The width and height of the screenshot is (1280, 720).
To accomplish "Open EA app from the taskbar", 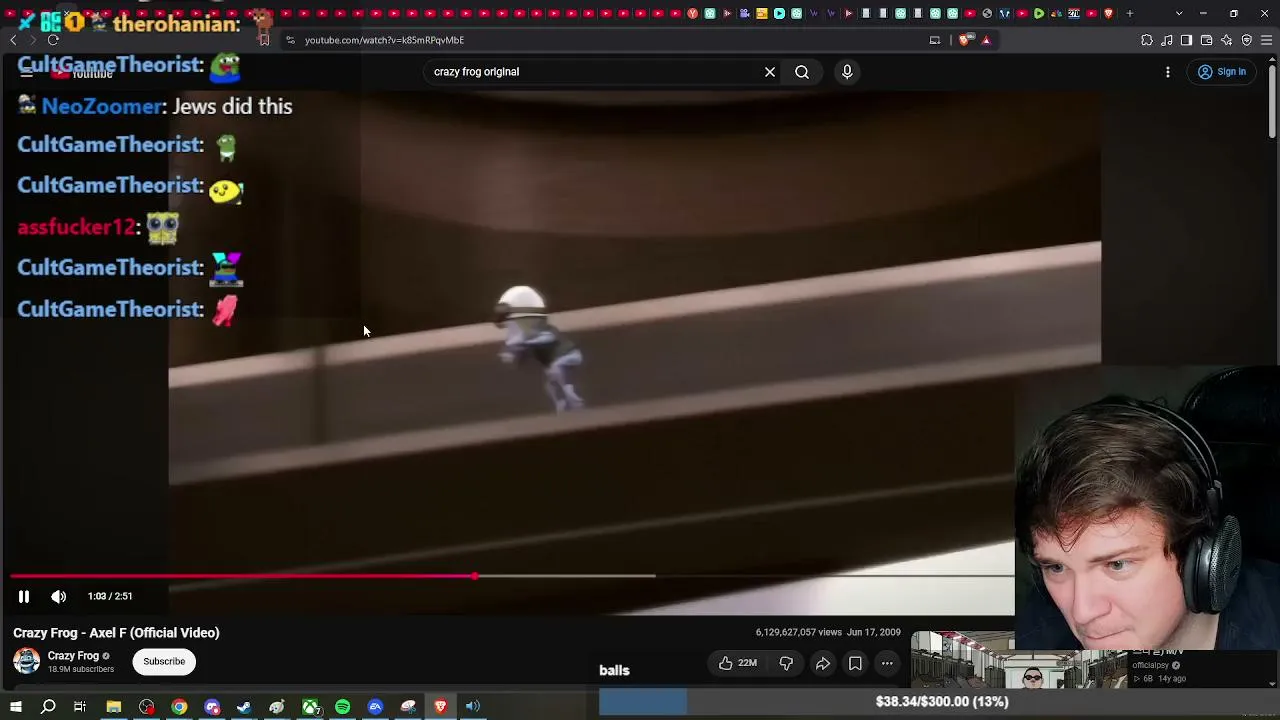I will [x=375, y=707].
